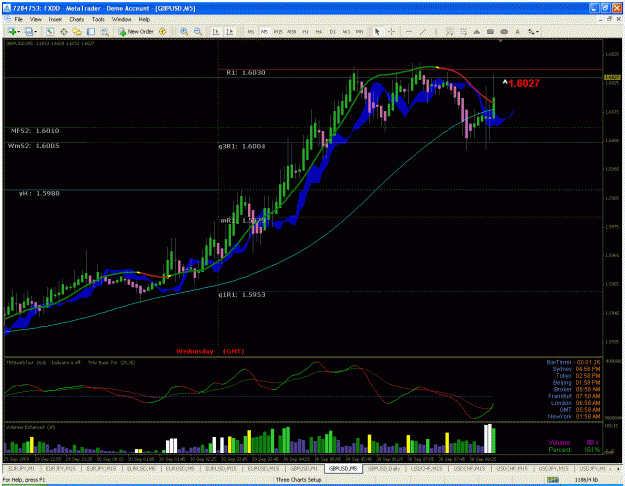Switch to the M1 timeframe

(251, 31)
